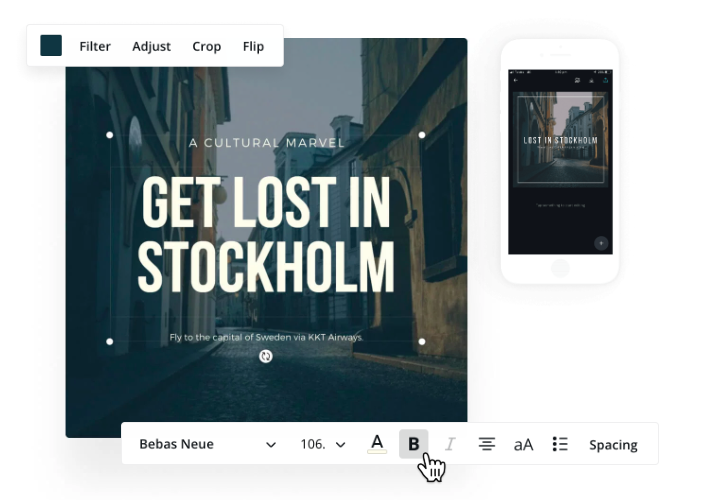Expand the font list chevron beside Bebas Neue
This screenshot has height=500, width=719.
click(x=271, y=444)
